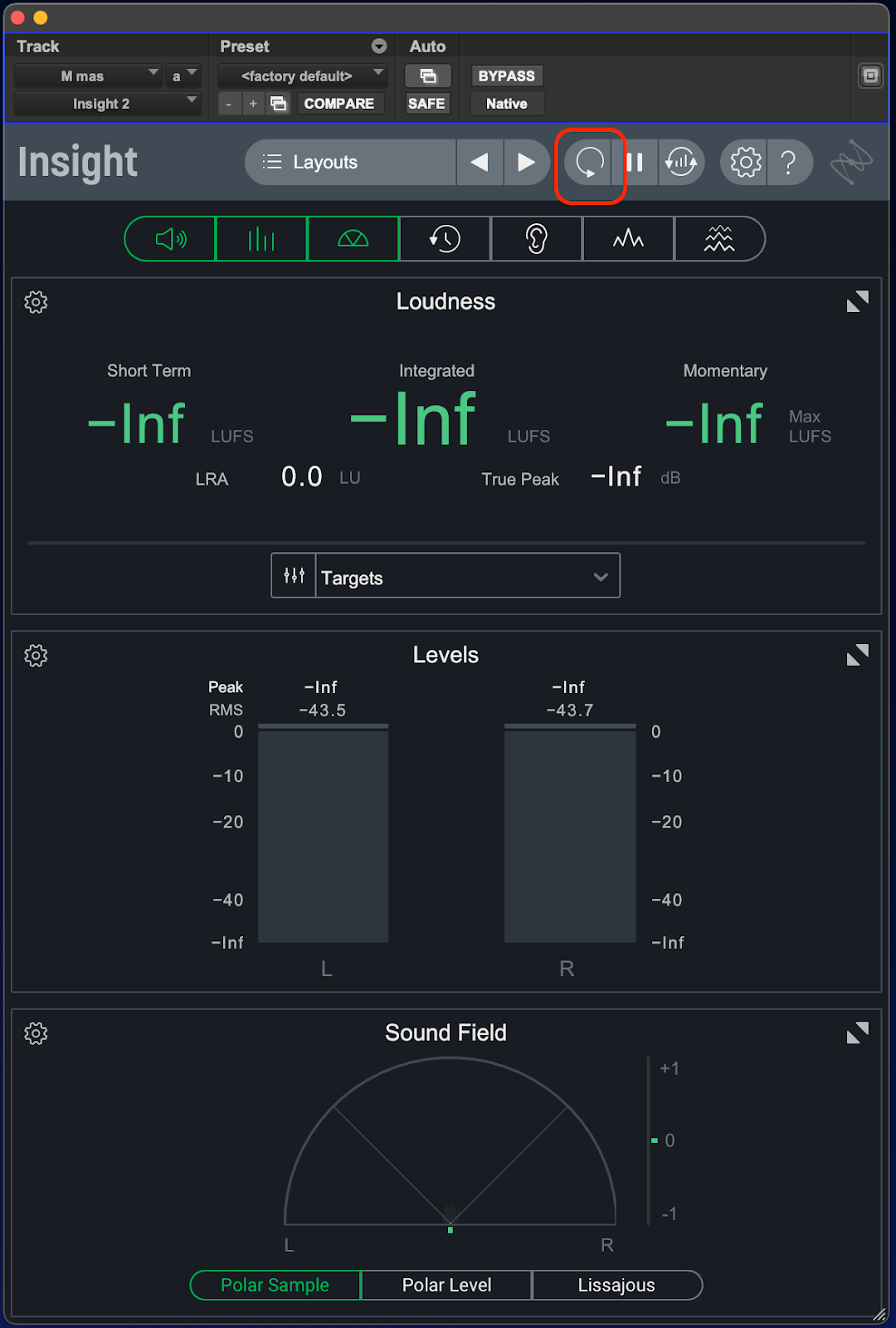Click the right channel level meter
Screen dimensions: 896x1328
[570, 833]
